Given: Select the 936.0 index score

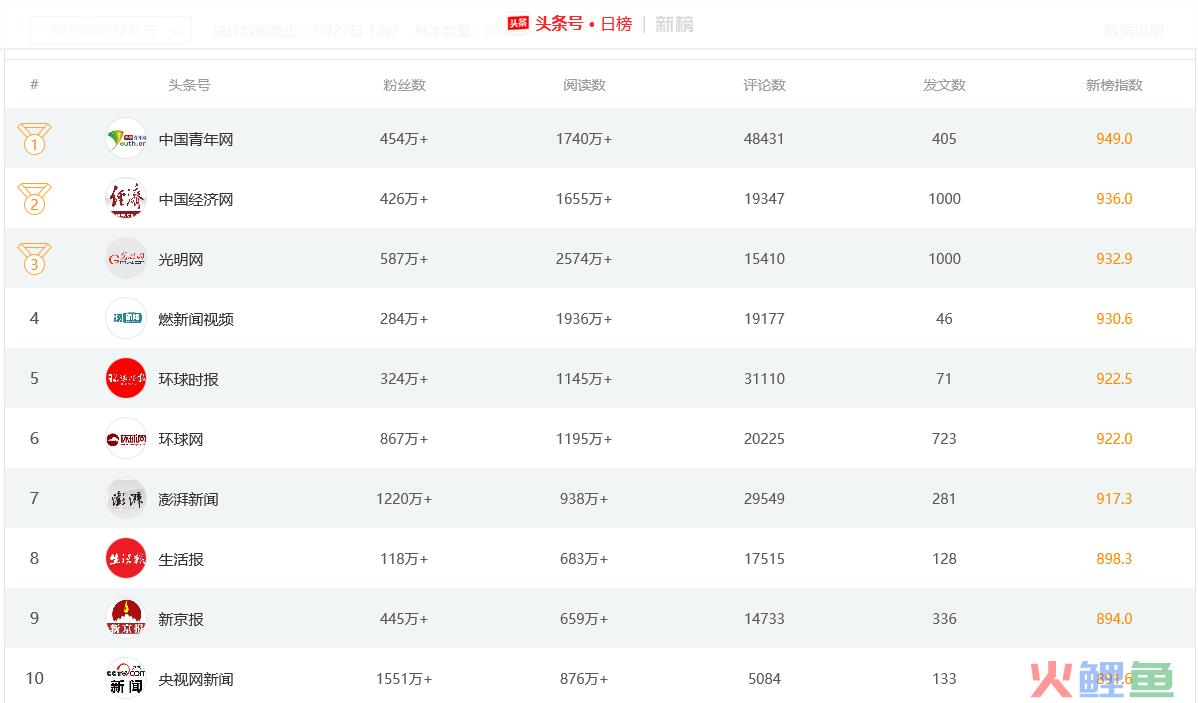Looking at the screenshot, I should click(1114, 199).
